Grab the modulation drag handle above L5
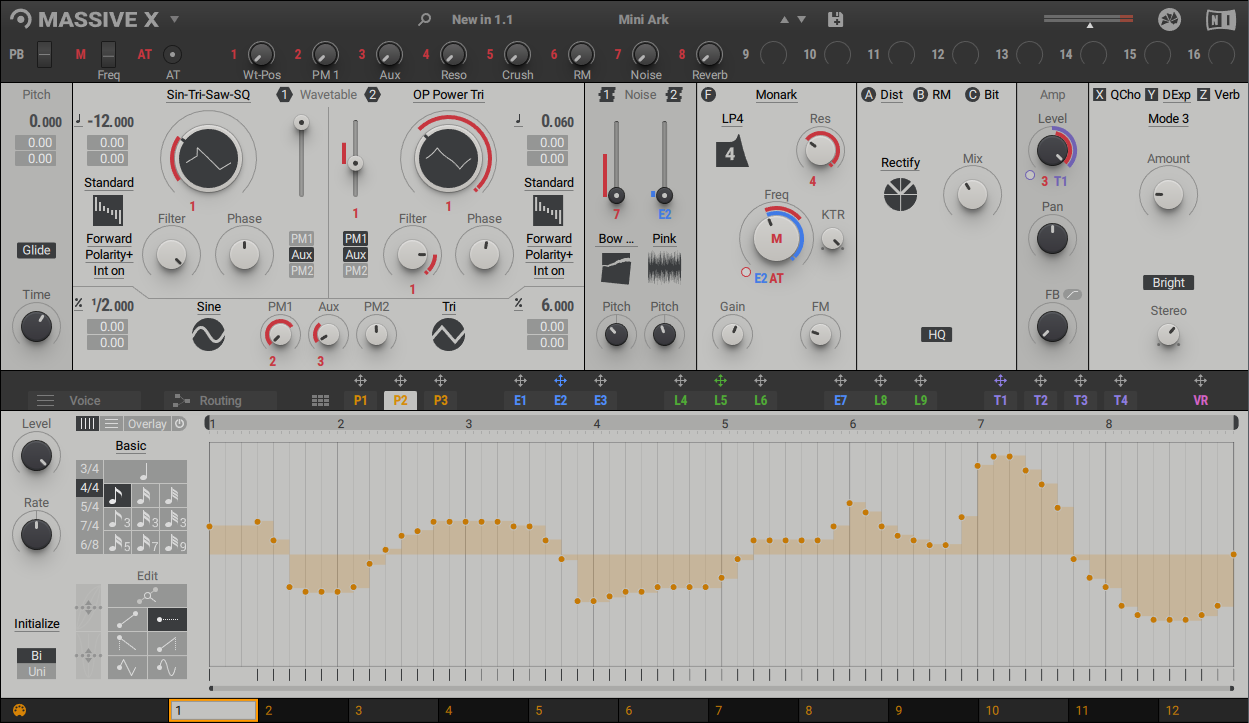 pyautogui.click(x=720, y=381)
